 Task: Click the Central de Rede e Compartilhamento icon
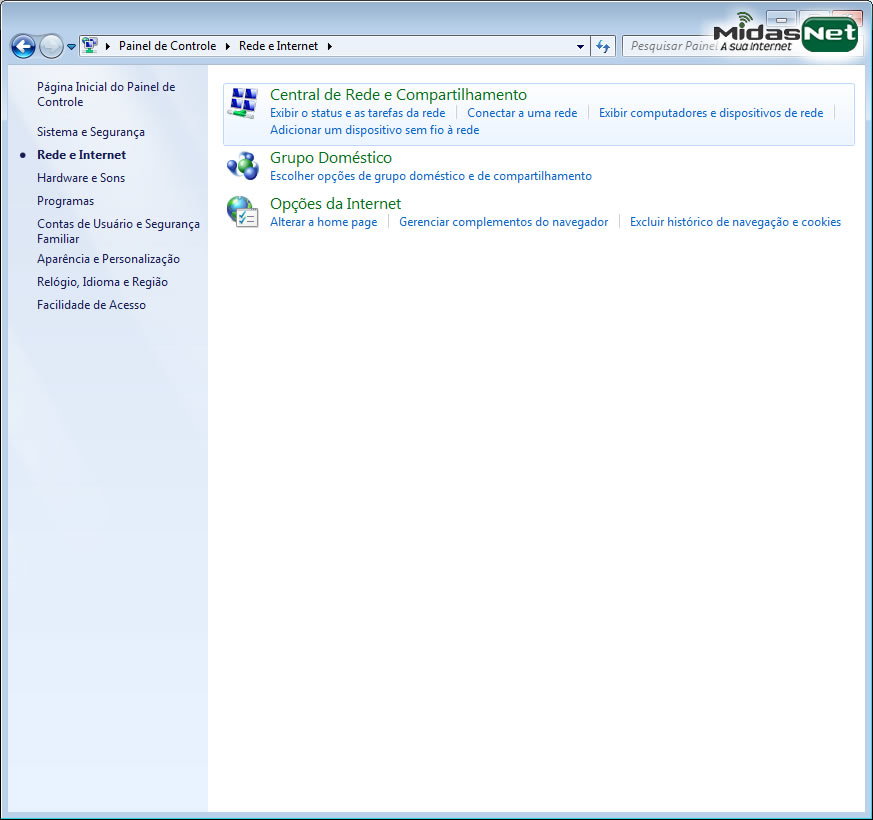[243, 103]
